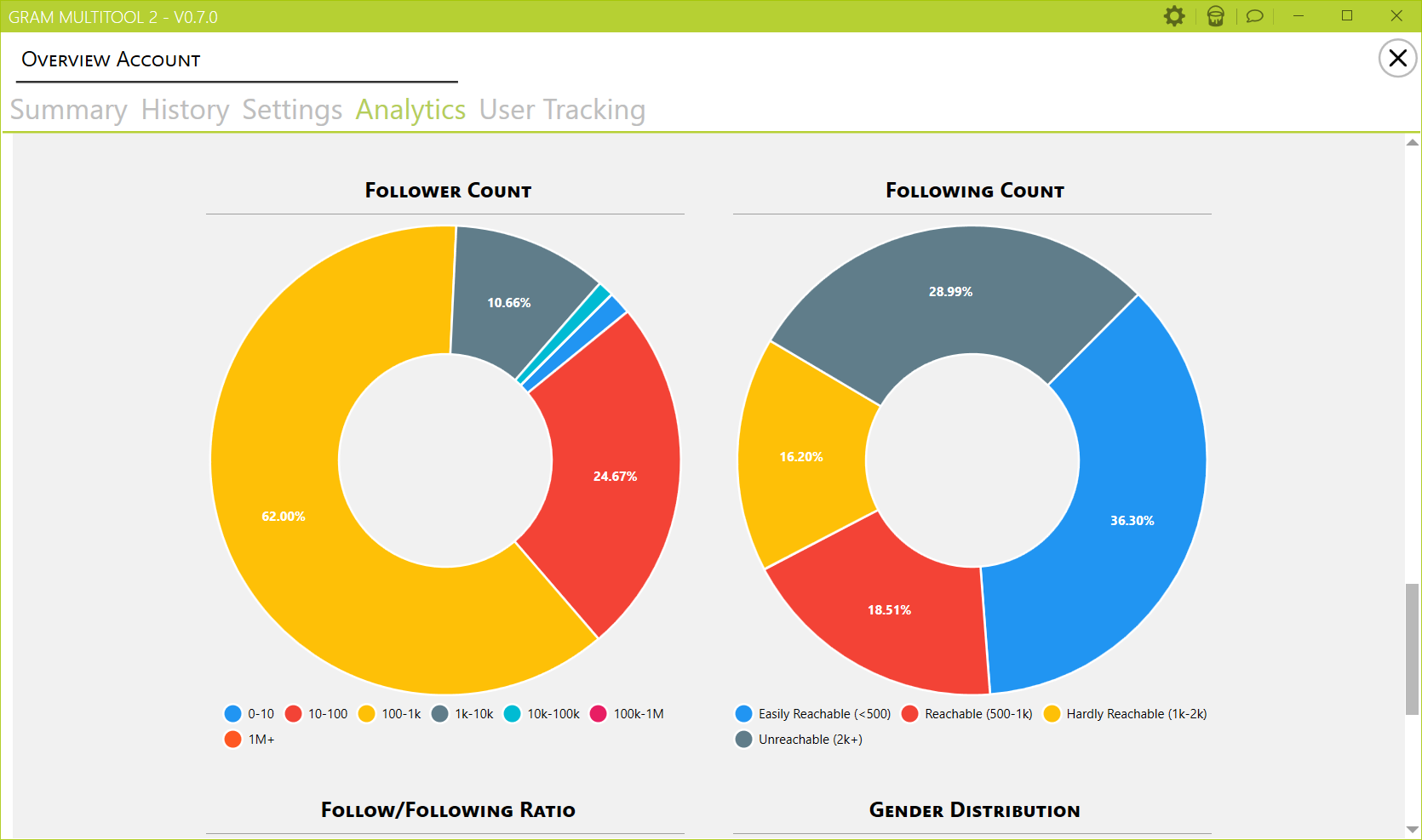Click the 24.67% red follower slice

pos(615,477)
